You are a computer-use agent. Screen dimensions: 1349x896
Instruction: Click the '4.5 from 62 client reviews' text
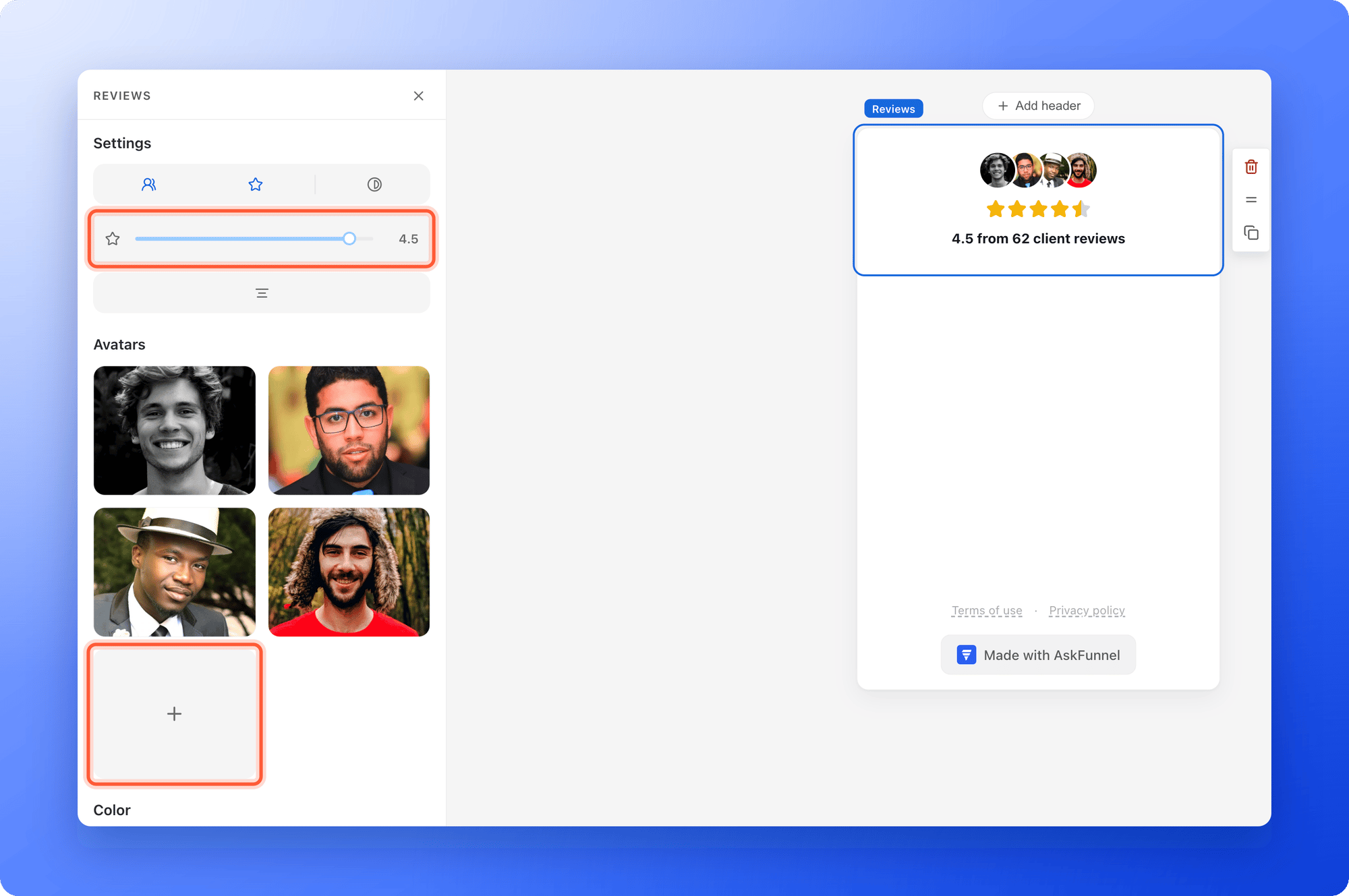coord(1038,239)
